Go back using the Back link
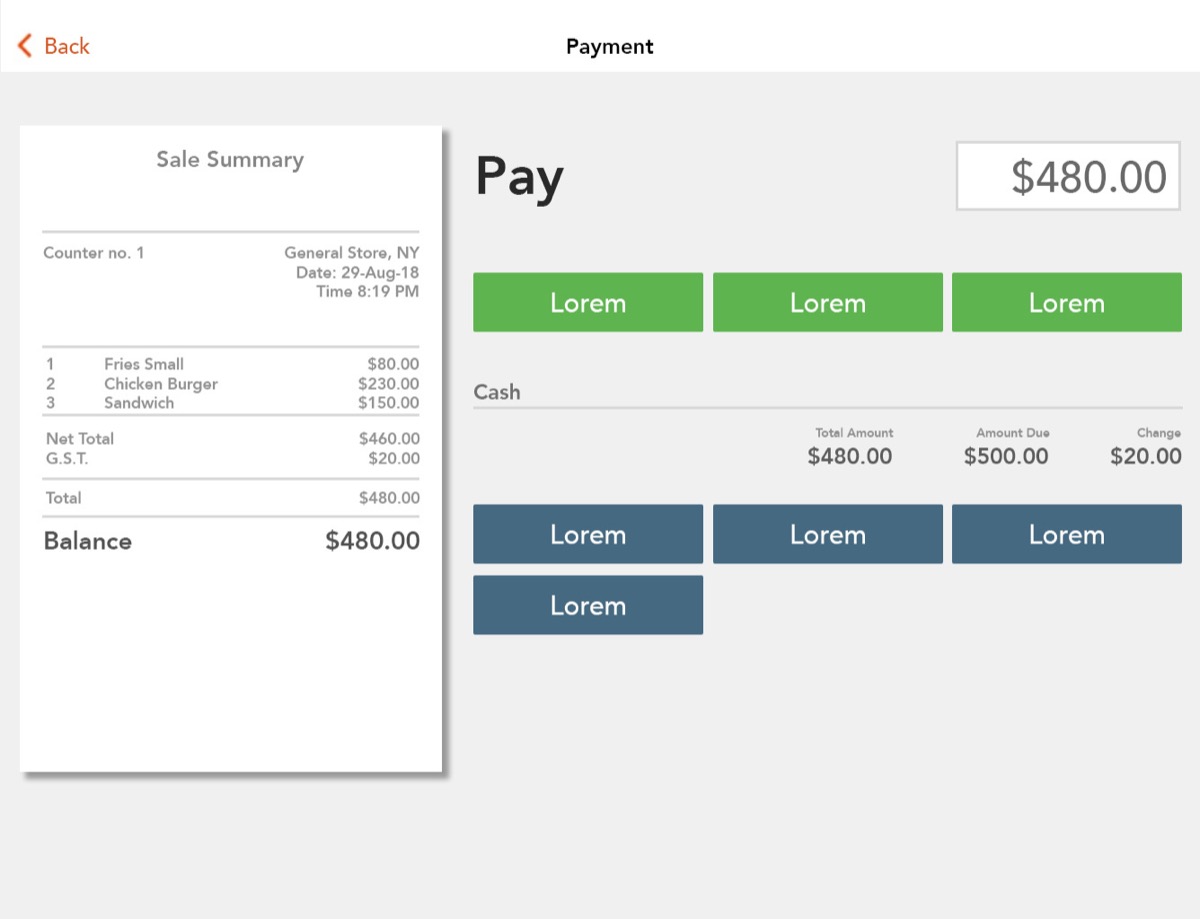 pyautogui.click(x=54, y=45)
